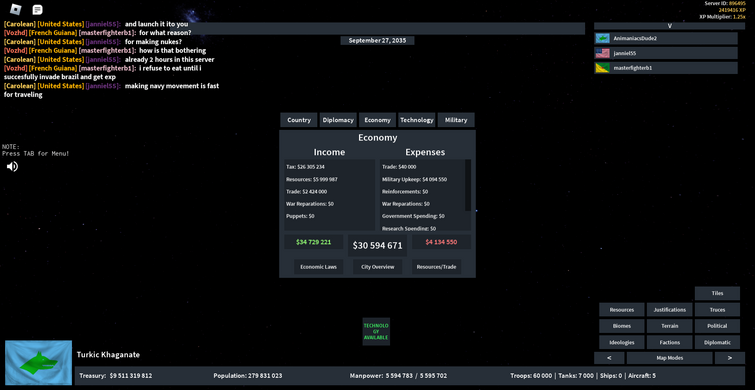Viewport: 755px width, 390px height.
Task: Select masterfighterb1 French Guiana flag icon
Action: point(602,68)
